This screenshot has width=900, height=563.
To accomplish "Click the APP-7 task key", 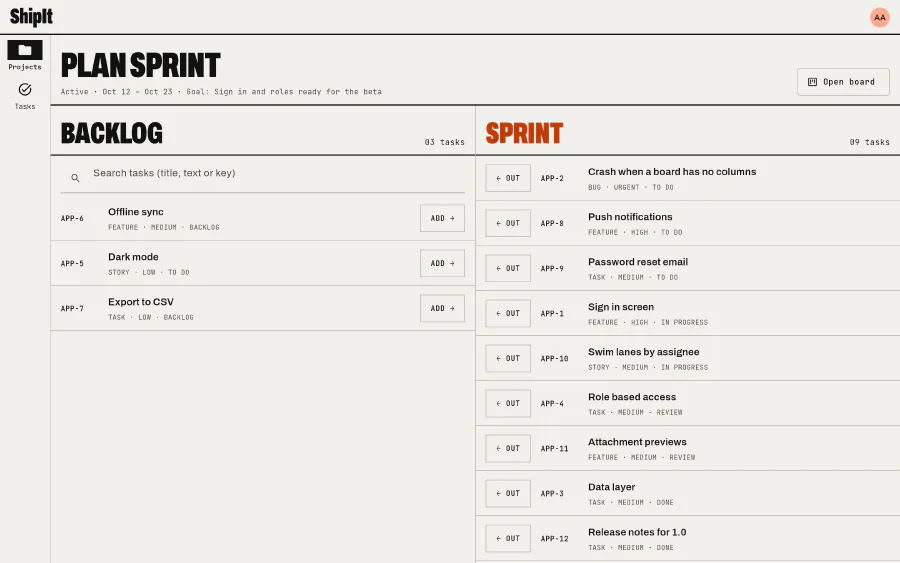I will (x=72, y=308).
